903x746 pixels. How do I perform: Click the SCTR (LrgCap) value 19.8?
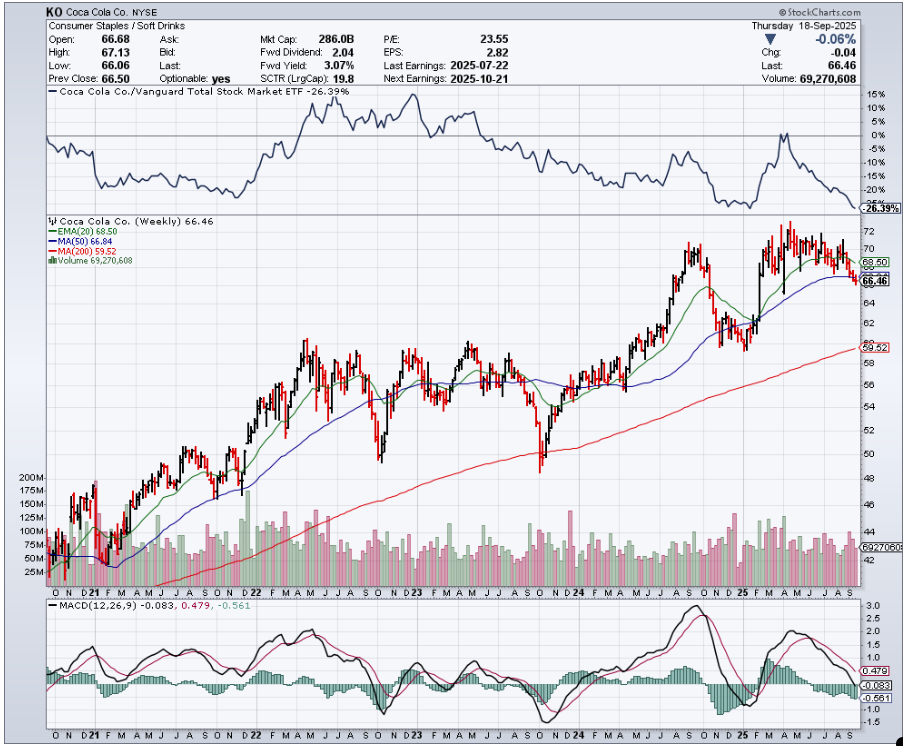(x=343, y=79)
